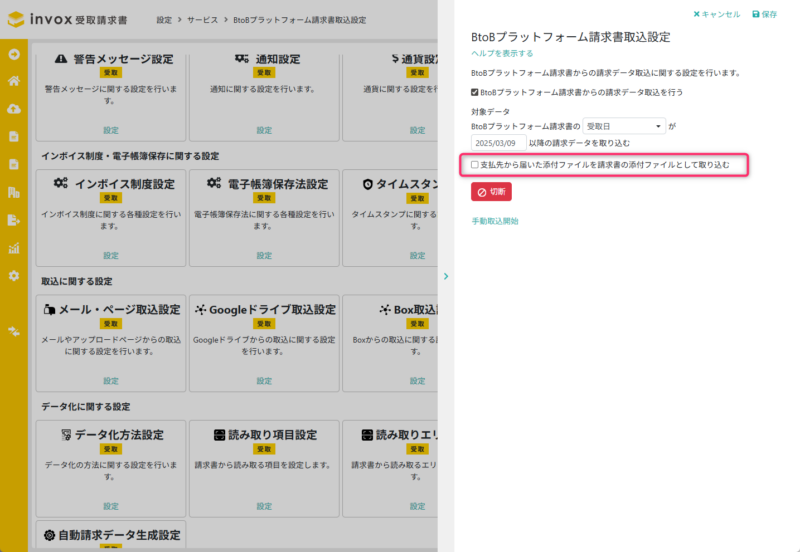
Task: Click the invox logo icon
Action: click(x=16, y=19)
